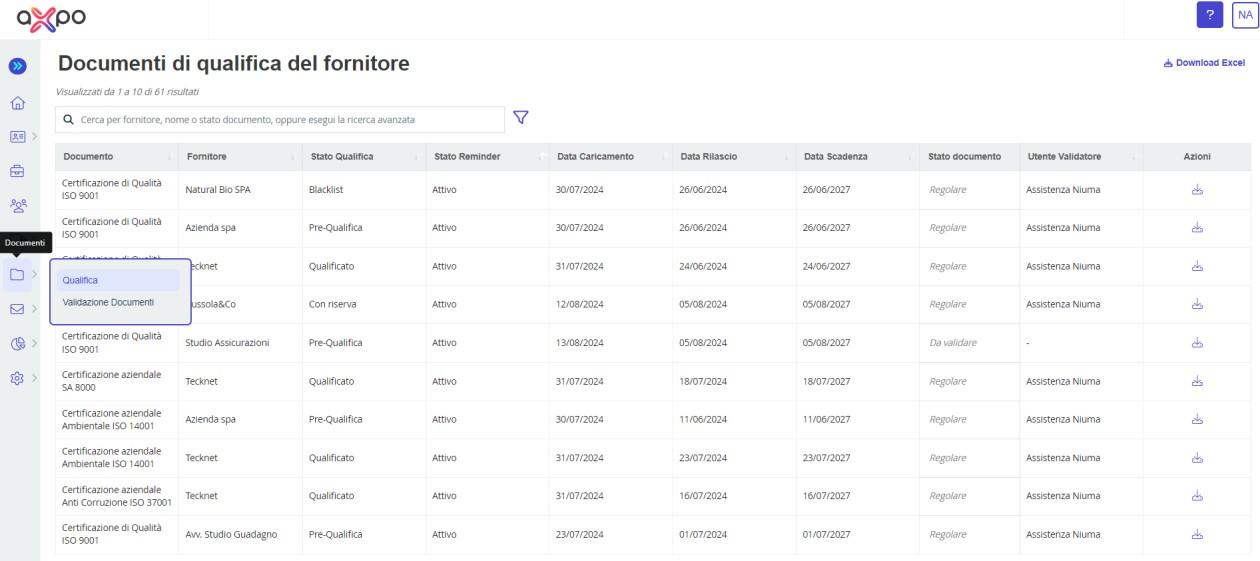Focus the supplier search input field
This screenshot has height=561, width=1260.
280,119
